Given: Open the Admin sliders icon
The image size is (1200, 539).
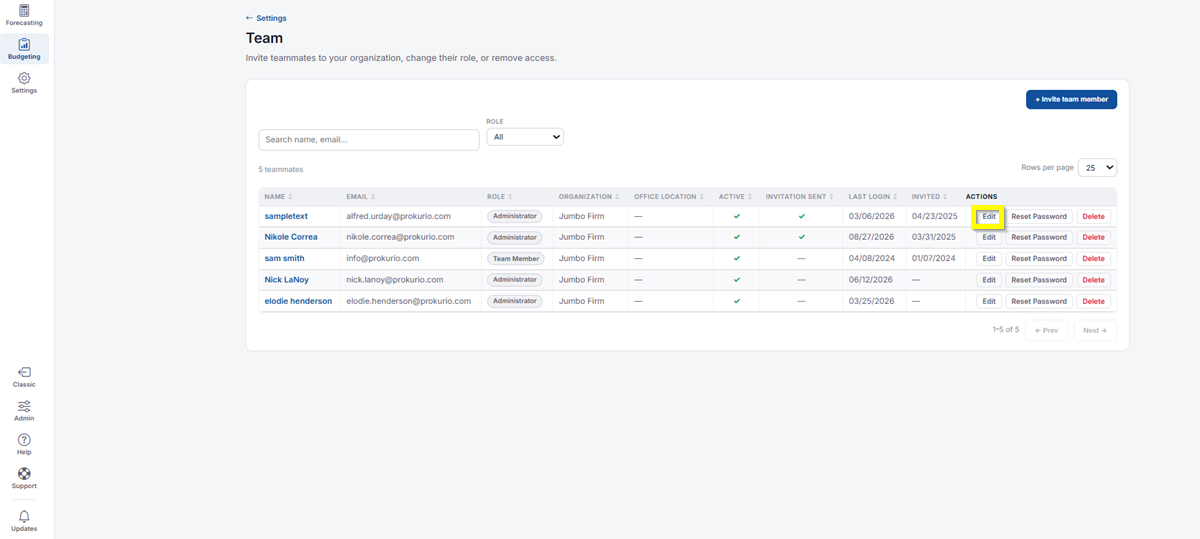Looking at the screenshot, I should coord(24,411).
